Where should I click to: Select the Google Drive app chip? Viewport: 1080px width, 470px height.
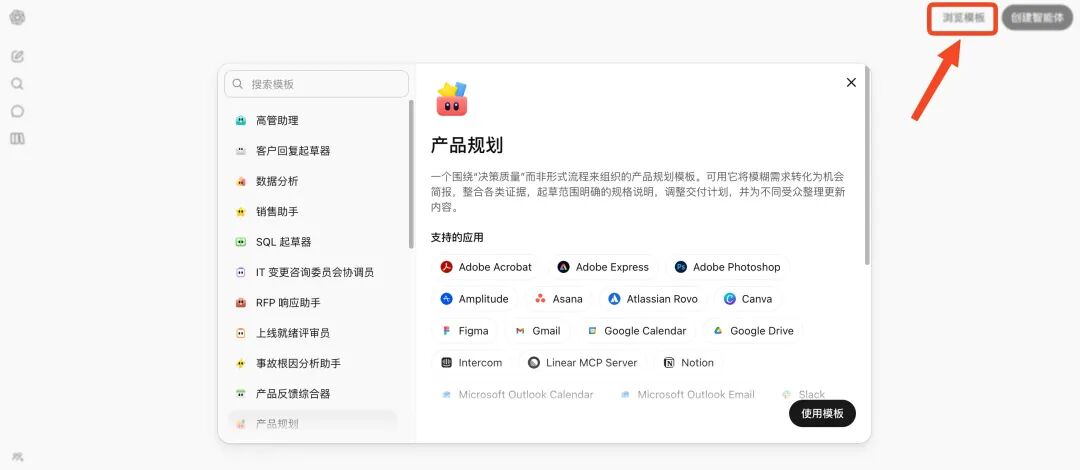[x=753, y=331]
